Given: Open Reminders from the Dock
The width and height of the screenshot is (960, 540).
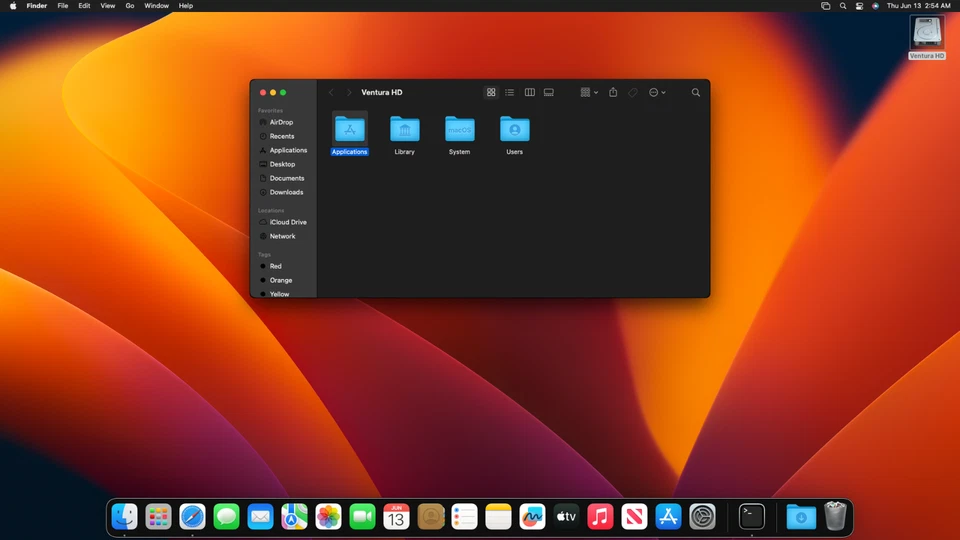Looking at the screenshot, I should [464, 517].
